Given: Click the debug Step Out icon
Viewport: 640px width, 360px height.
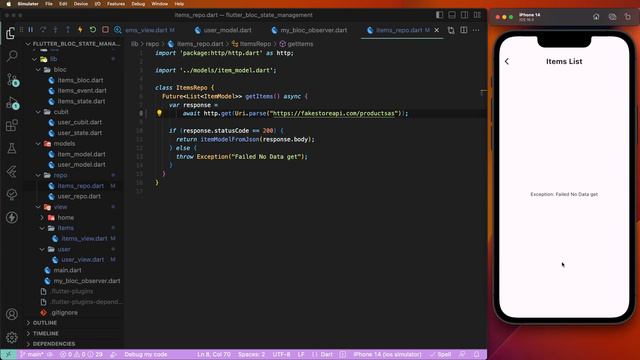Looking at the screenshot, I should click(x=68, y=30).
